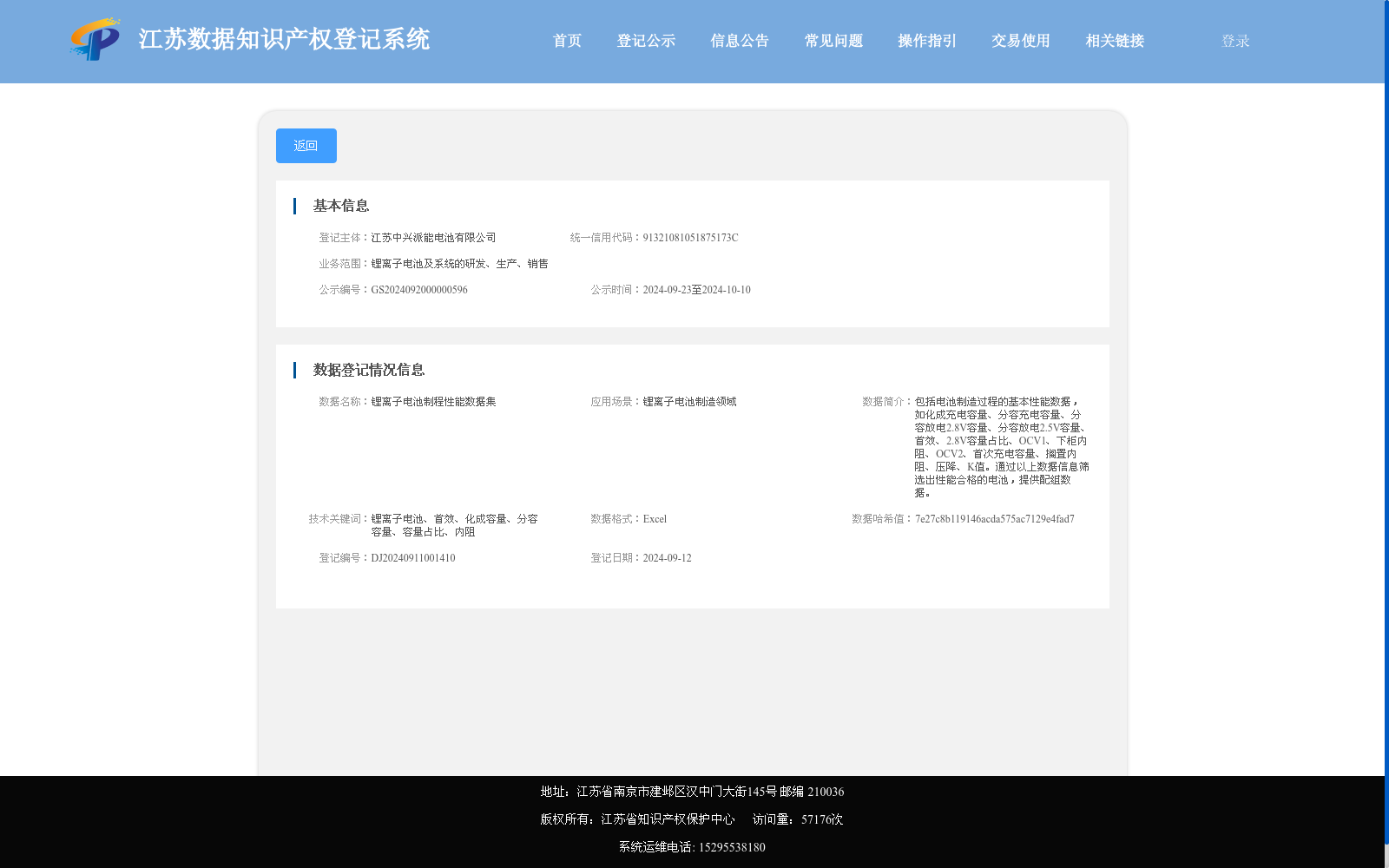This screenshot has height=868, width=1389.
Task: Open the 首页 menu item
Action: [567, 41]
